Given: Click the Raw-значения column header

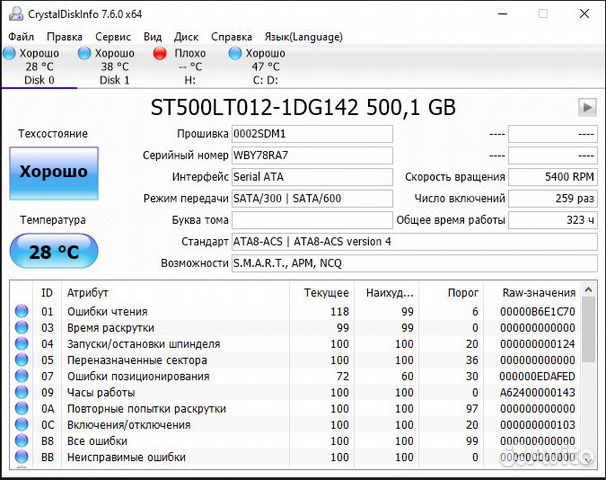Looking at the screenshot, I should 533,293.
